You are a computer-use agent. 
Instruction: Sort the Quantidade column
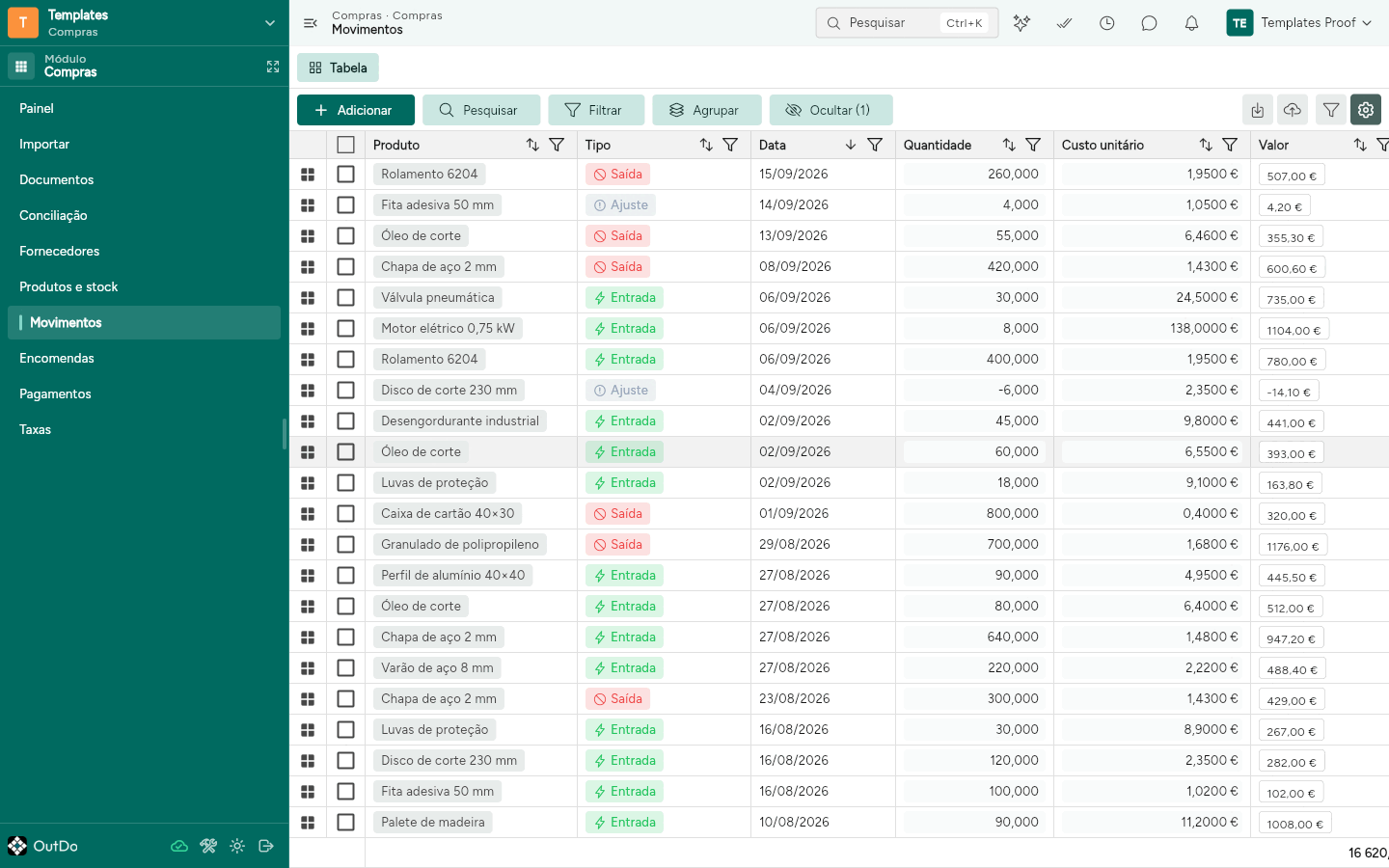coord(1009,145)
